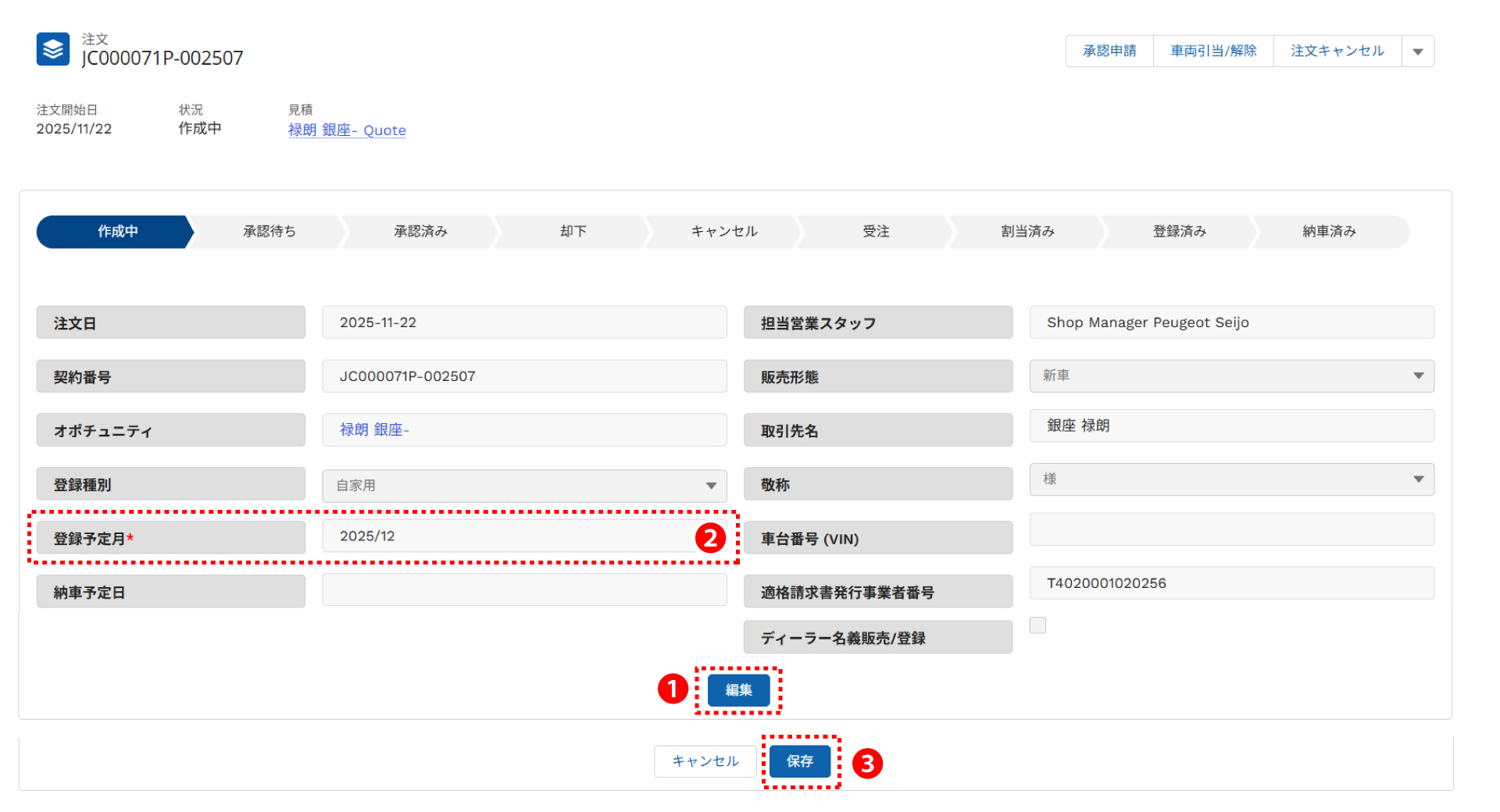Click the 注文キャンセル button

click(1337, 52)
